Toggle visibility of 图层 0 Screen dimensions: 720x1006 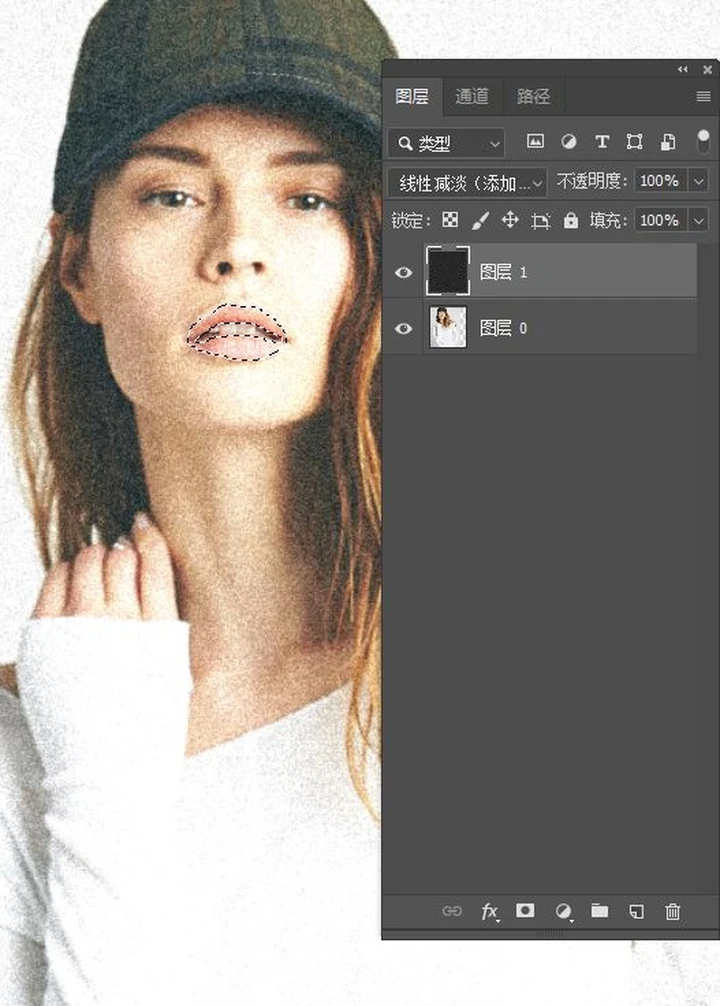(x=404, y=328)
